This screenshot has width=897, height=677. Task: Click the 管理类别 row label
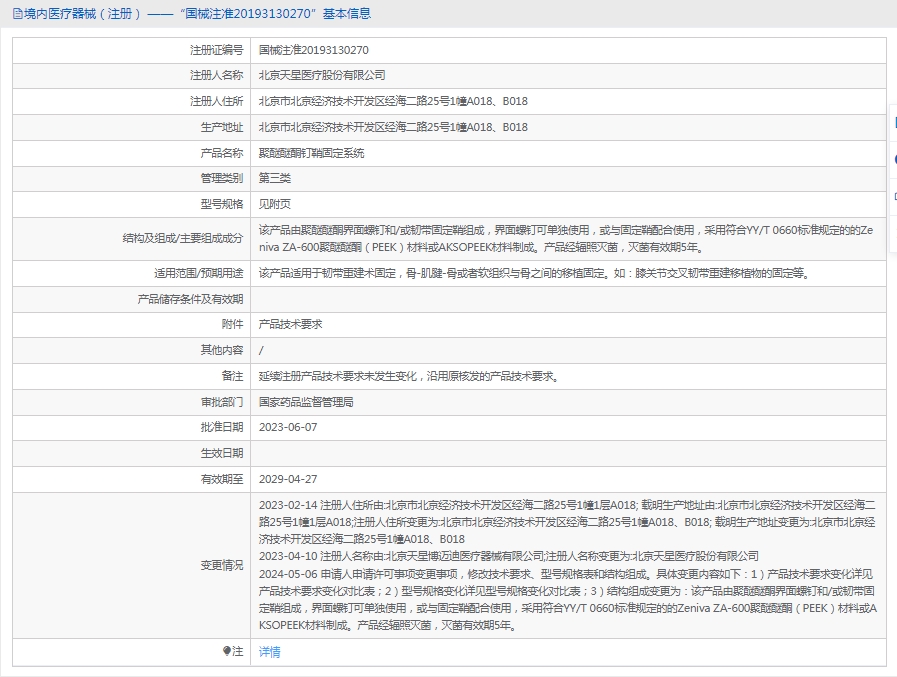221,178
